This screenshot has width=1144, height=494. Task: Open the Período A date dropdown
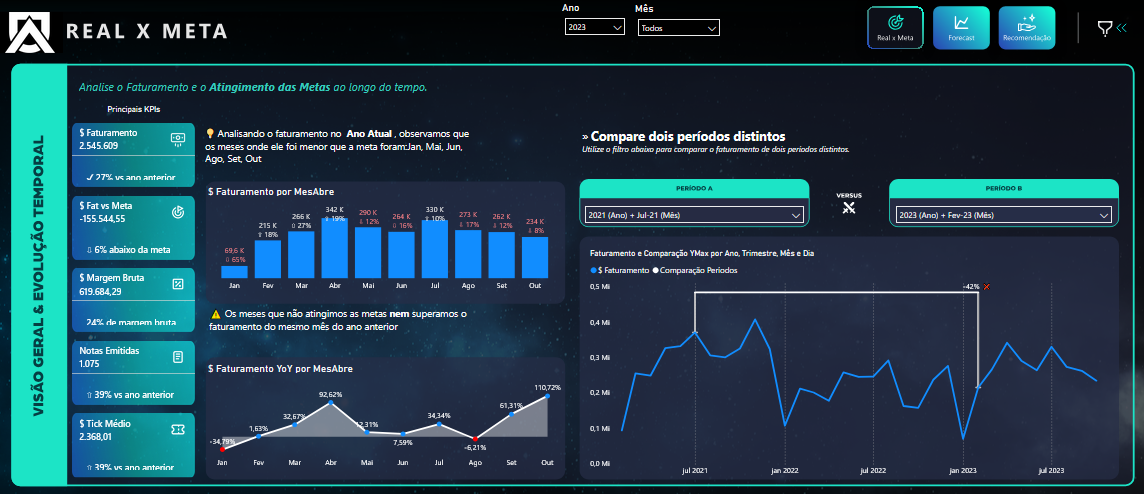[x=694, y=215]
